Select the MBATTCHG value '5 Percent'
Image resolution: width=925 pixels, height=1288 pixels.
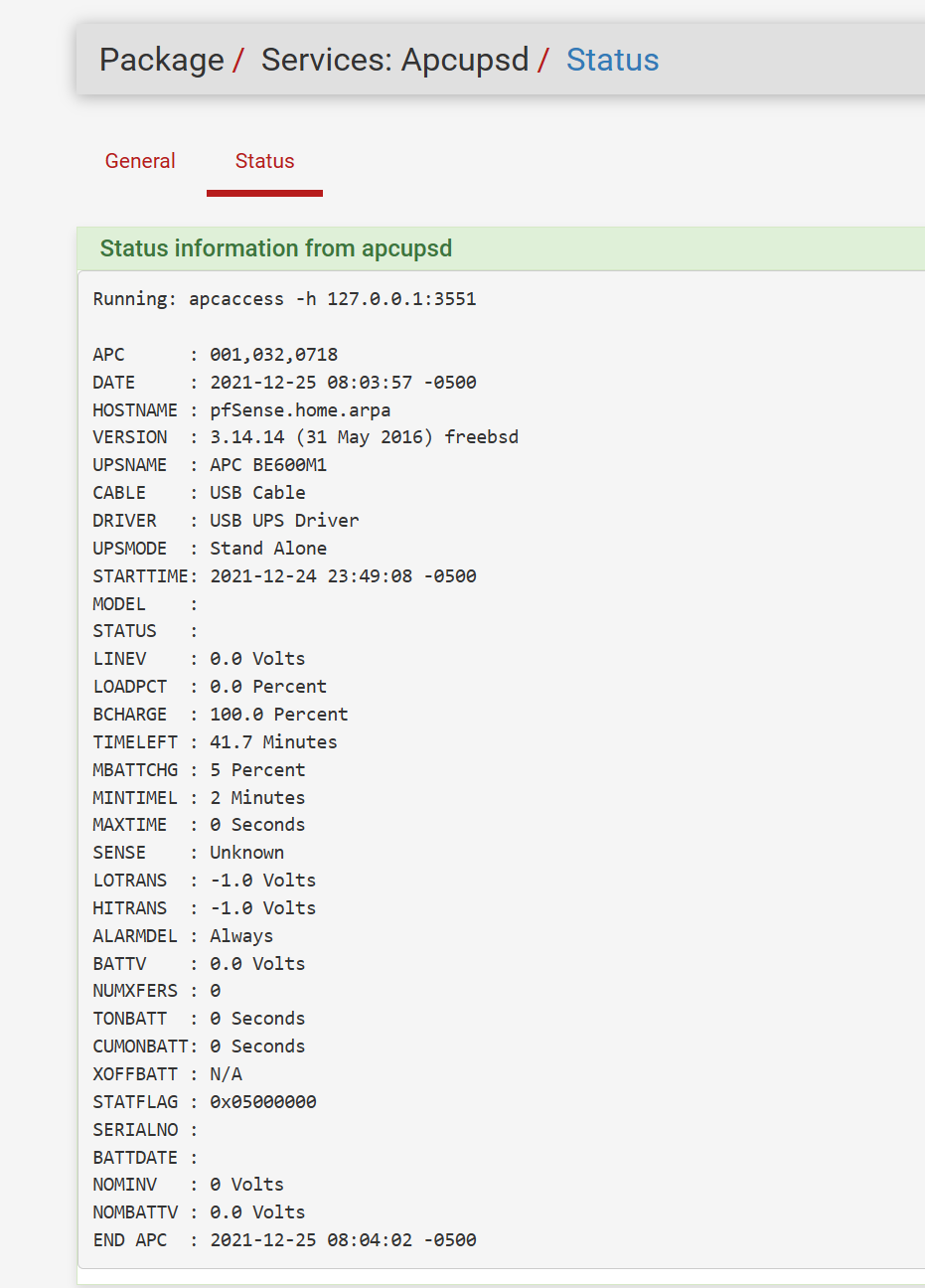[258, 770]
